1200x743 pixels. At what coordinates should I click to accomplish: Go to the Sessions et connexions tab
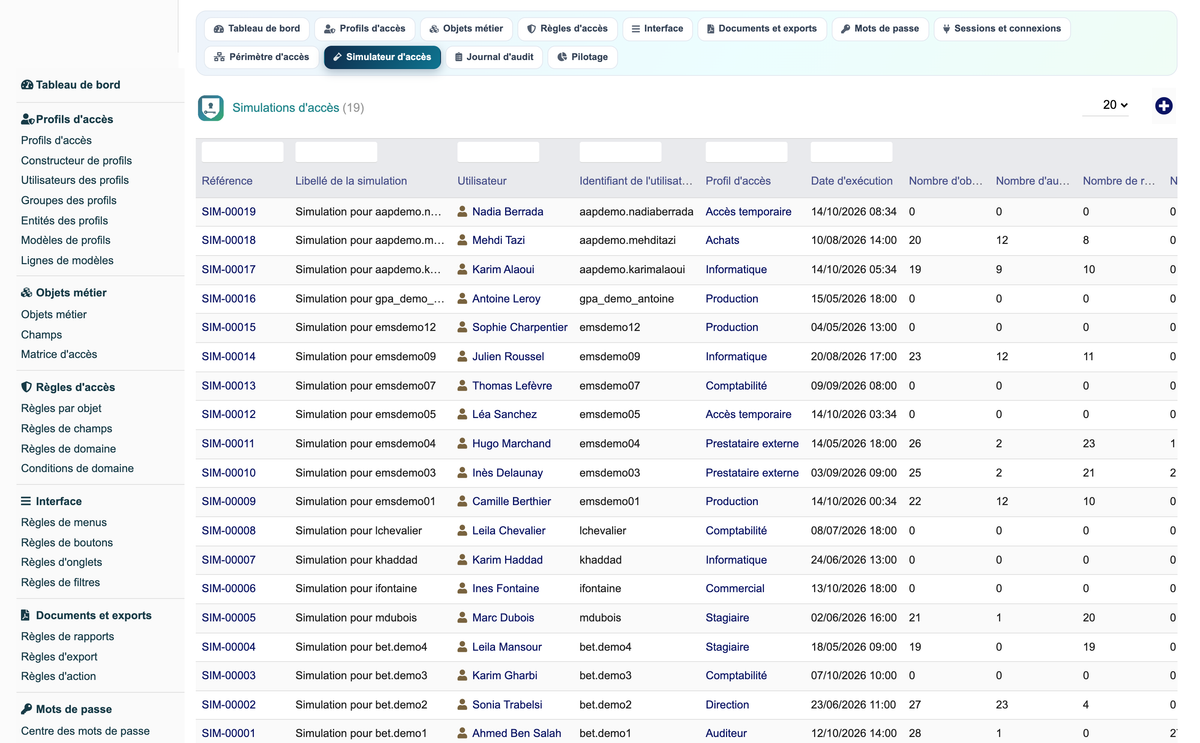point(1002,29)
